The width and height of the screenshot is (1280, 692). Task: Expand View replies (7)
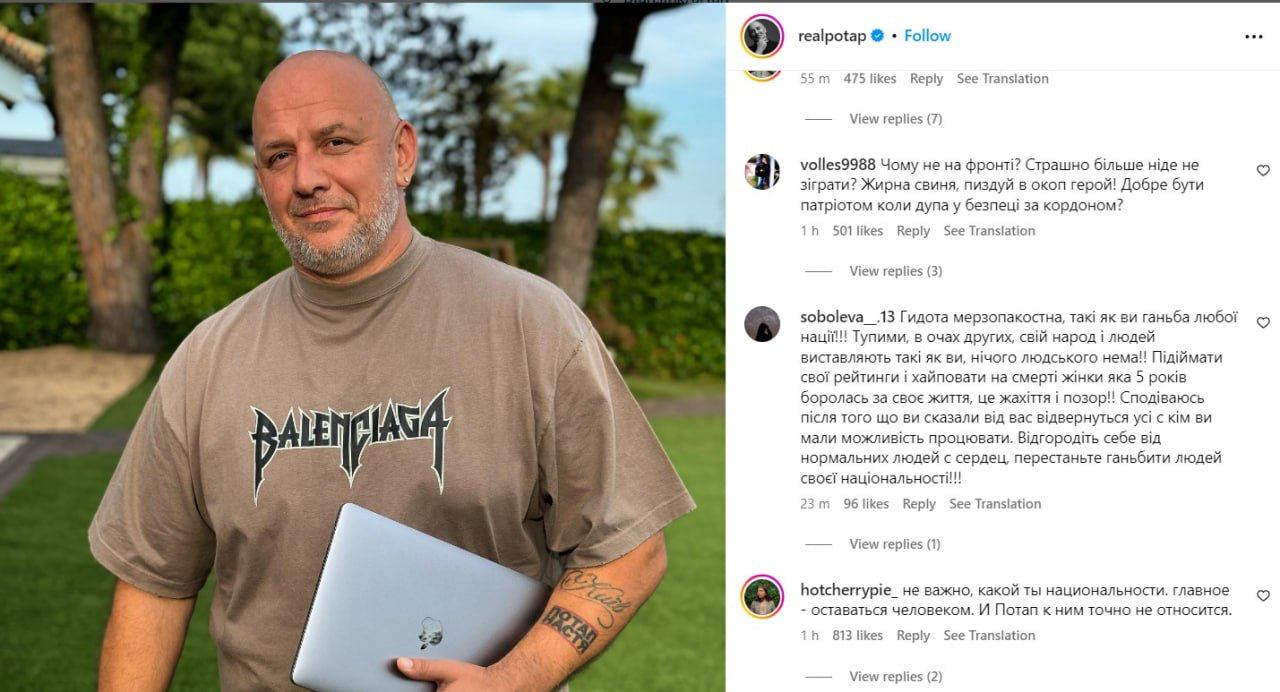coord(895,119)
